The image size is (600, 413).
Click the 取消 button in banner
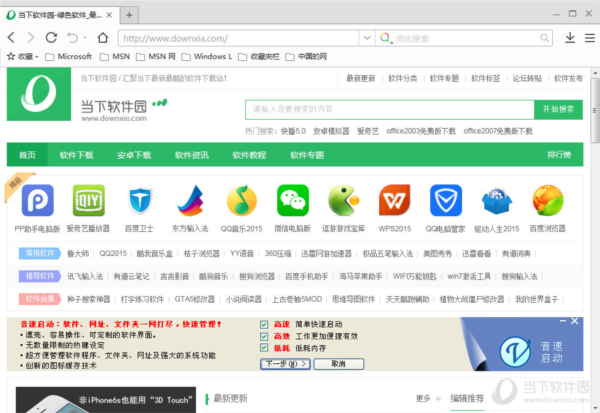point(339,364)
